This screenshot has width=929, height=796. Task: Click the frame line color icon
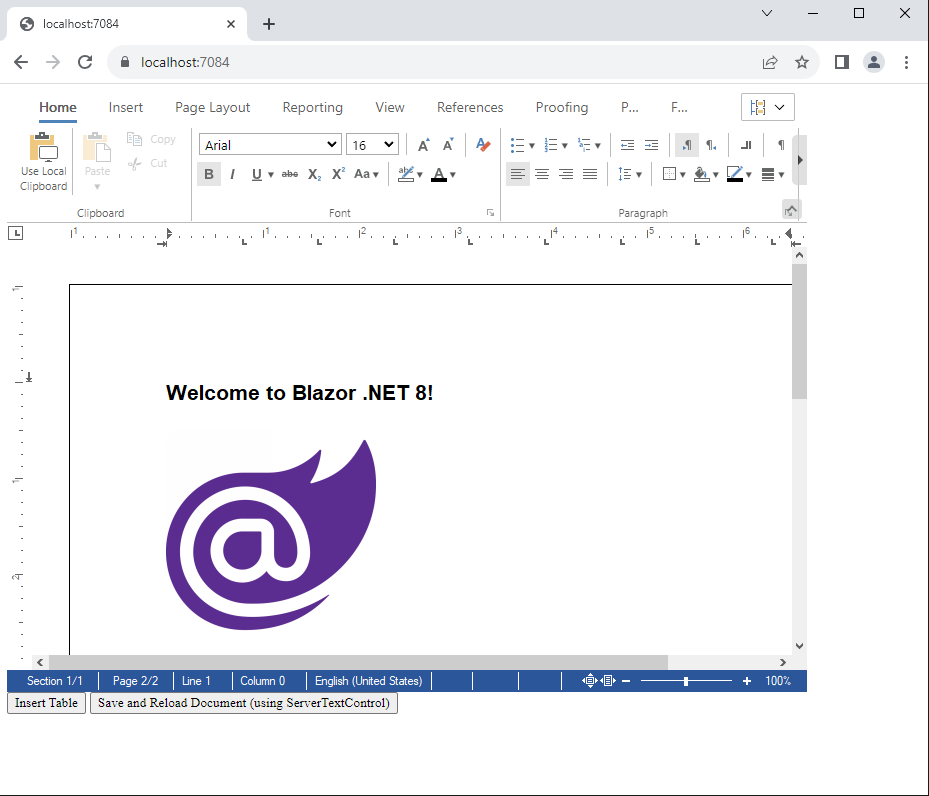(x=735, y=174)
